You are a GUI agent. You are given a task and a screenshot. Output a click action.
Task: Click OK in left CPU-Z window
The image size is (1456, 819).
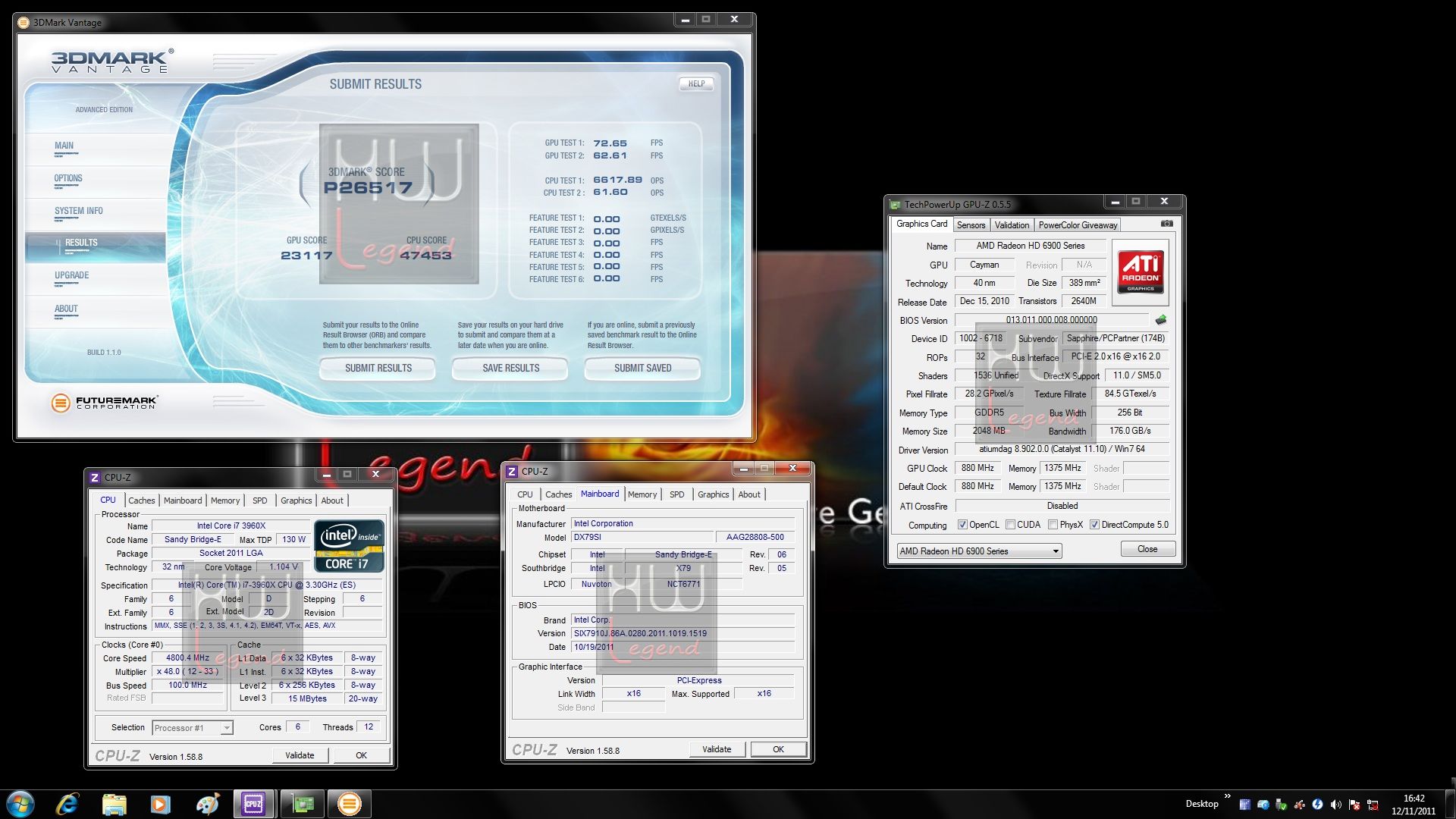click(361, 755)
